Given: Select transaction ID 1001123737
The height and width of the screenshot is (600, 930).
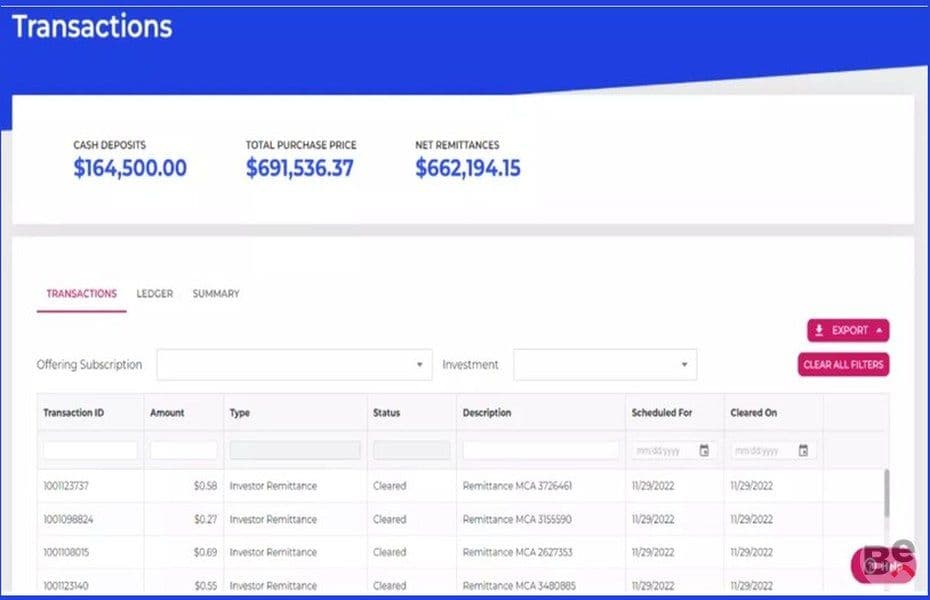Looking at the screenshot, I should tap(66, 486).
